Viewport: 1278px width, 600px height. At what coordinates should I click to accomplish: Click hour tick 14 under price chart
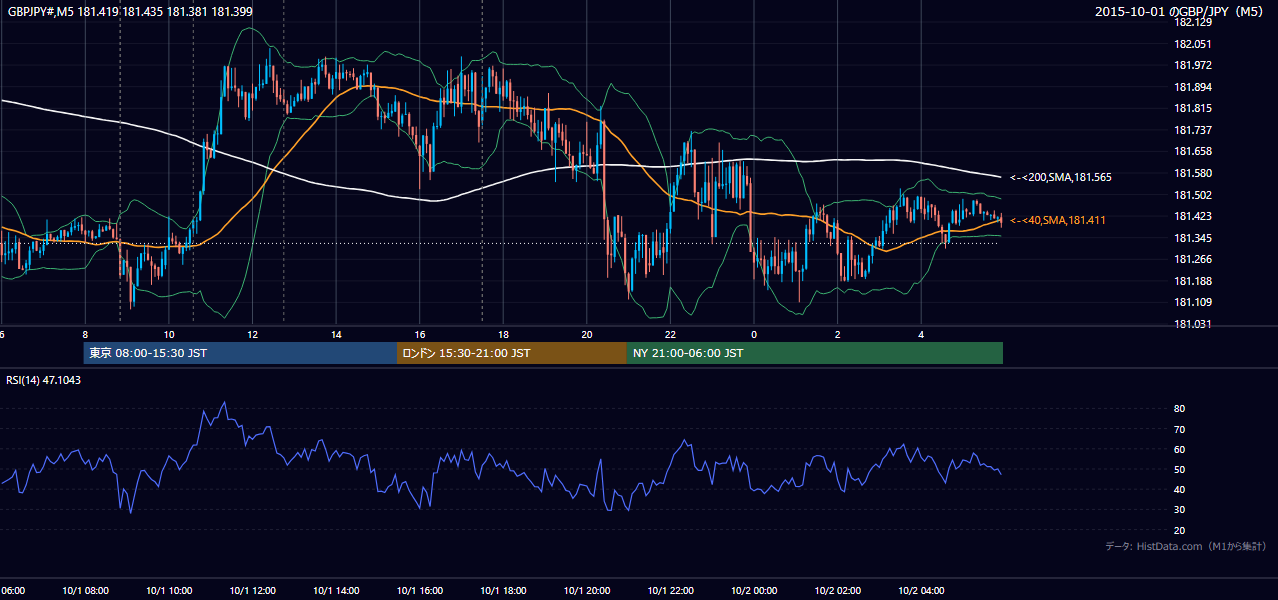[x=337, y=334]
